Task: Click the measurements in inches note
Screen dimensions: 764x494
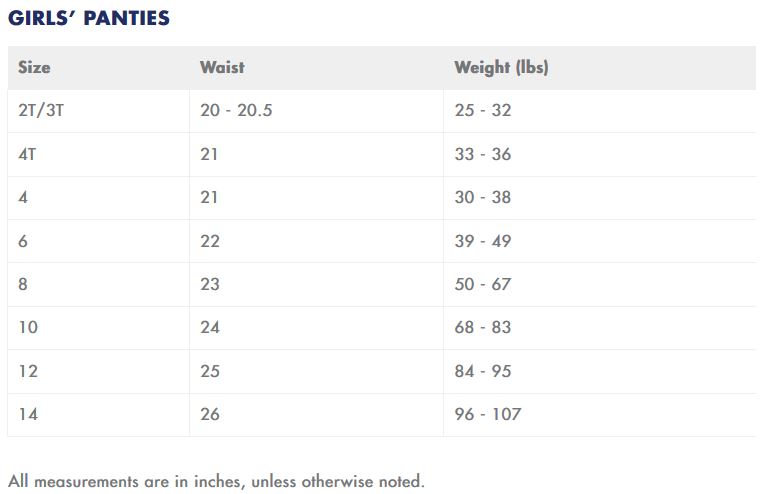Action: (x=216, y=481)
